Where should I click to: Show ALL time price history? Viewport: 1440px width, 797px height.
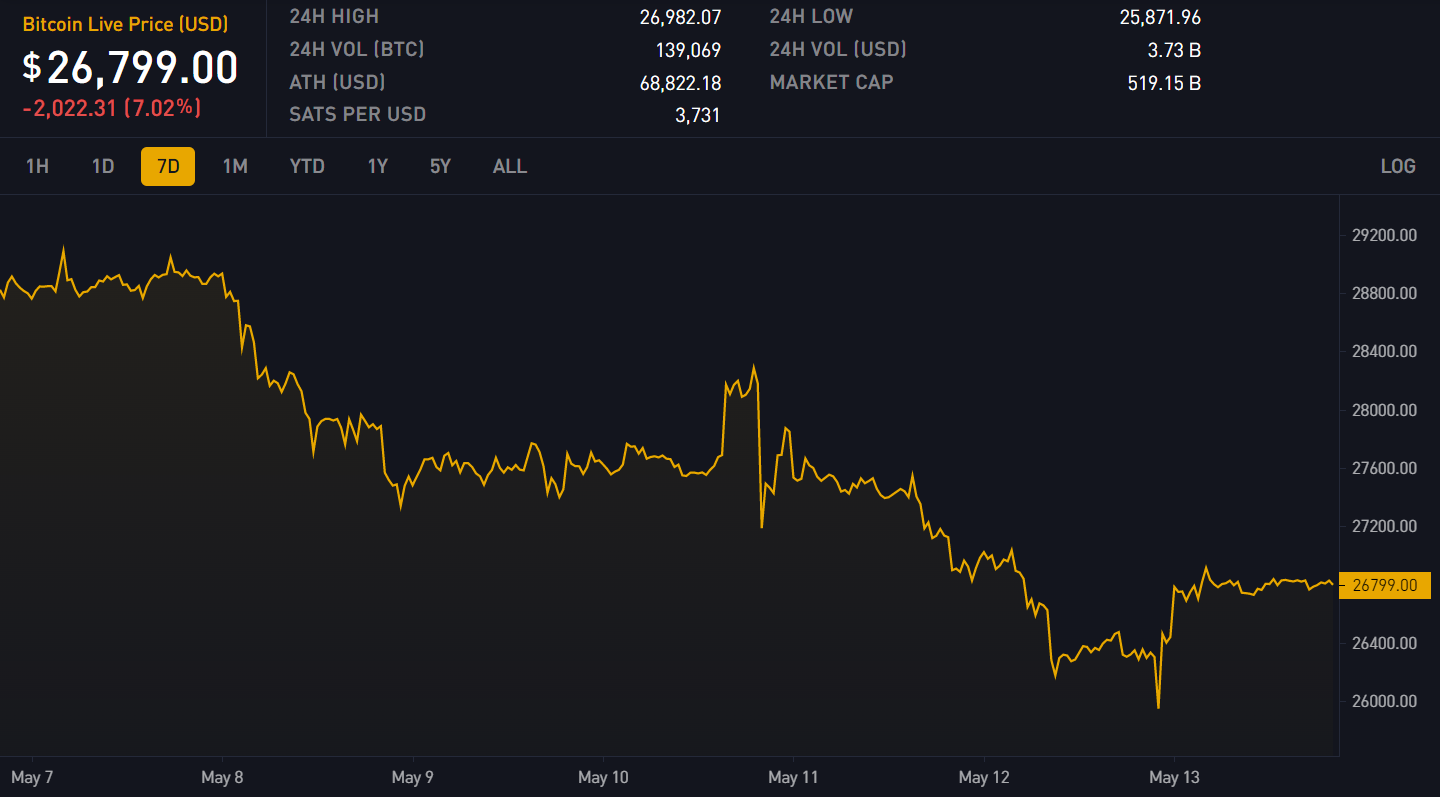coord(509,166)
